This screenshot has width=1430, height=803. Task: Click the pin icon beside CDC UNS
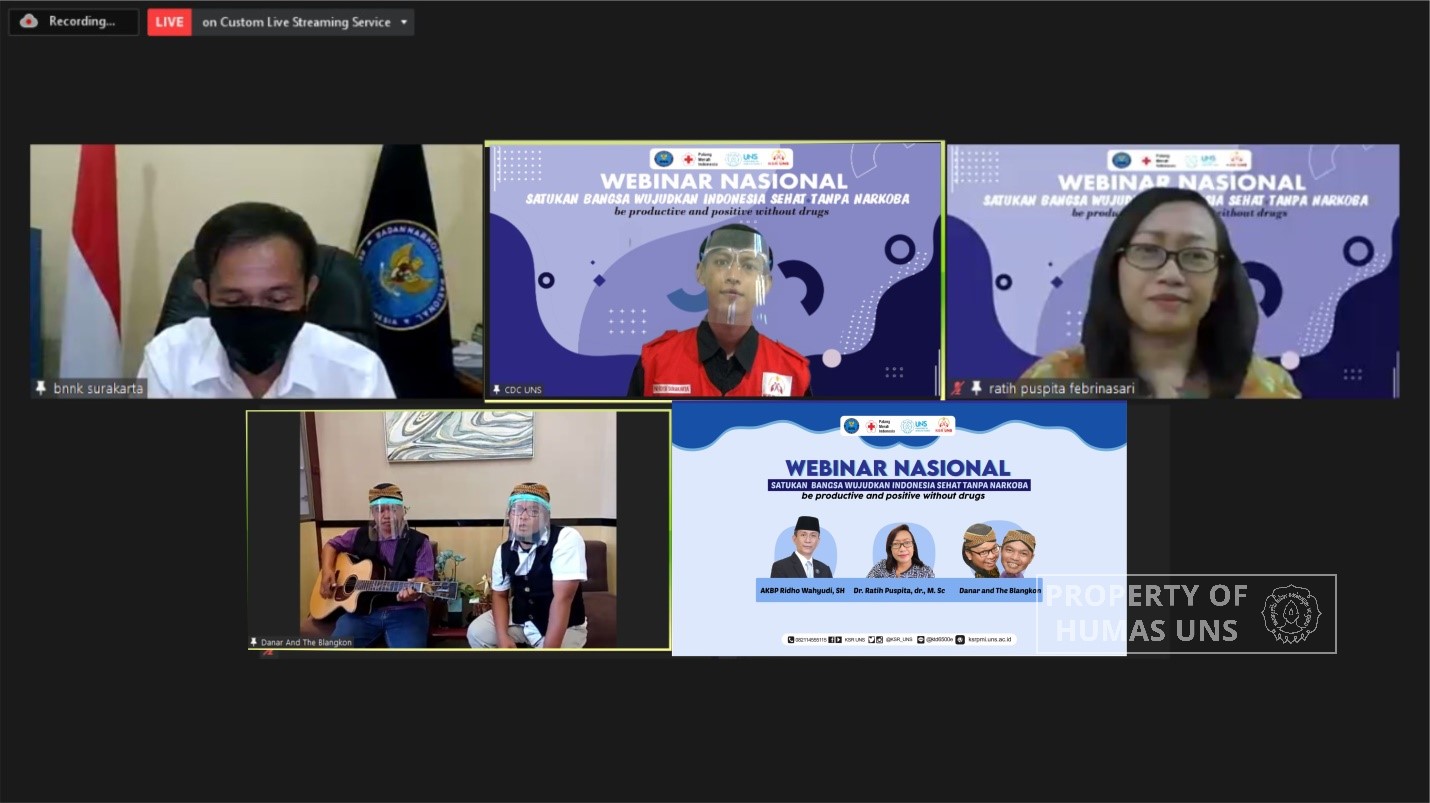pos(497,389)
